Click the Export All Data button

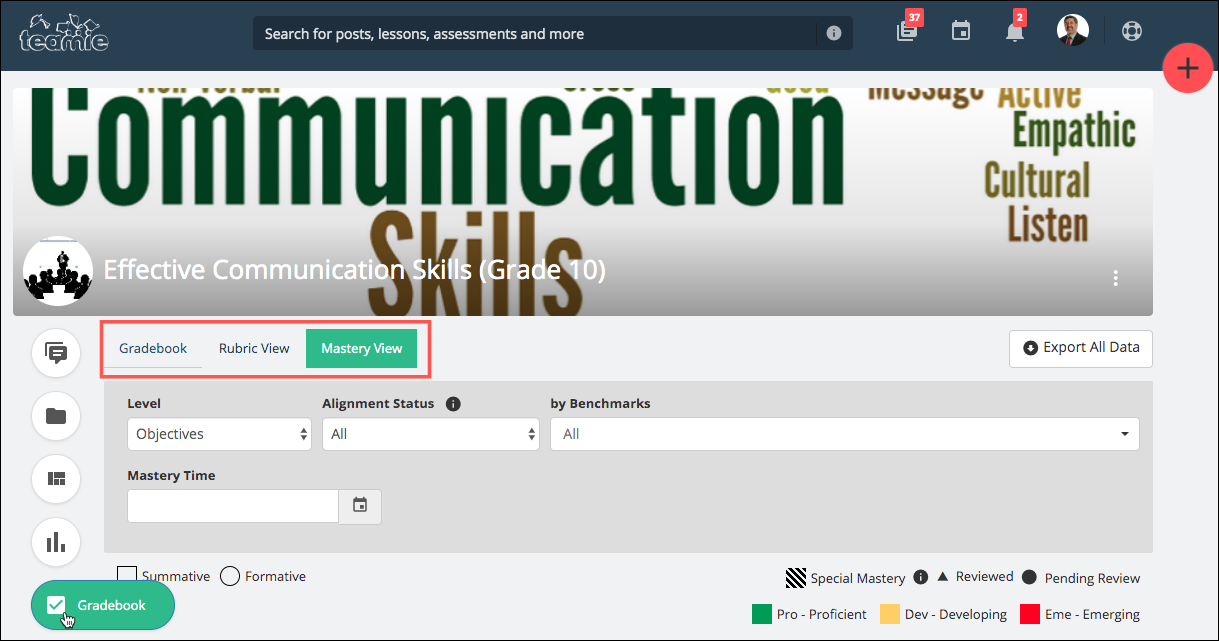tap(1081, 348)
